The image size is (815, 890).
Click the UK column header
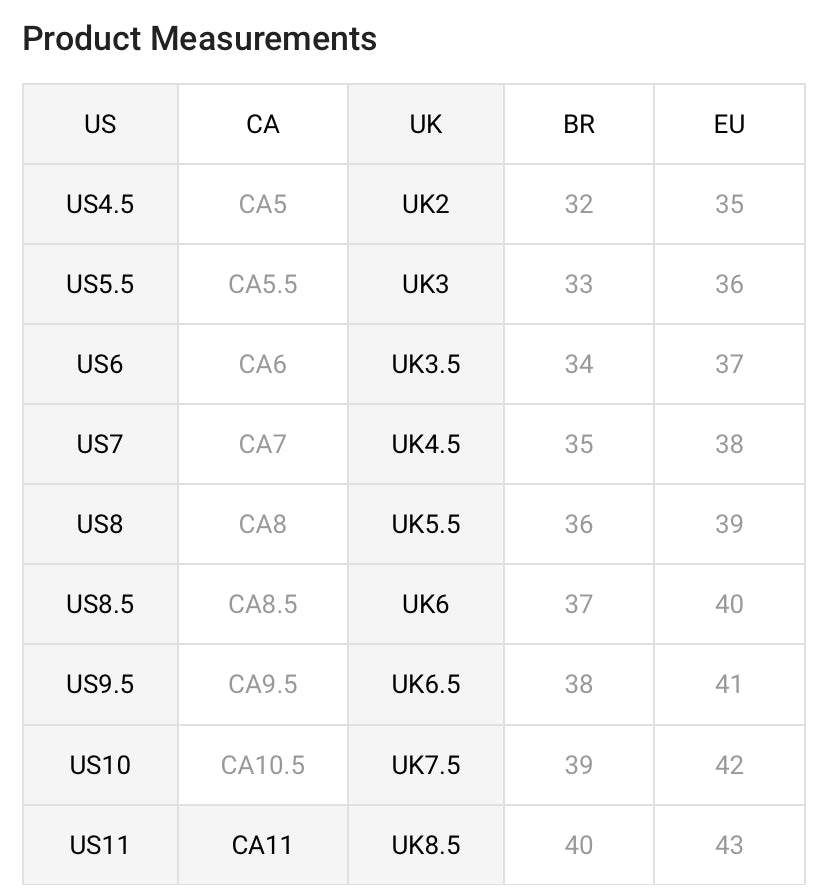click(x=425, y=124)
